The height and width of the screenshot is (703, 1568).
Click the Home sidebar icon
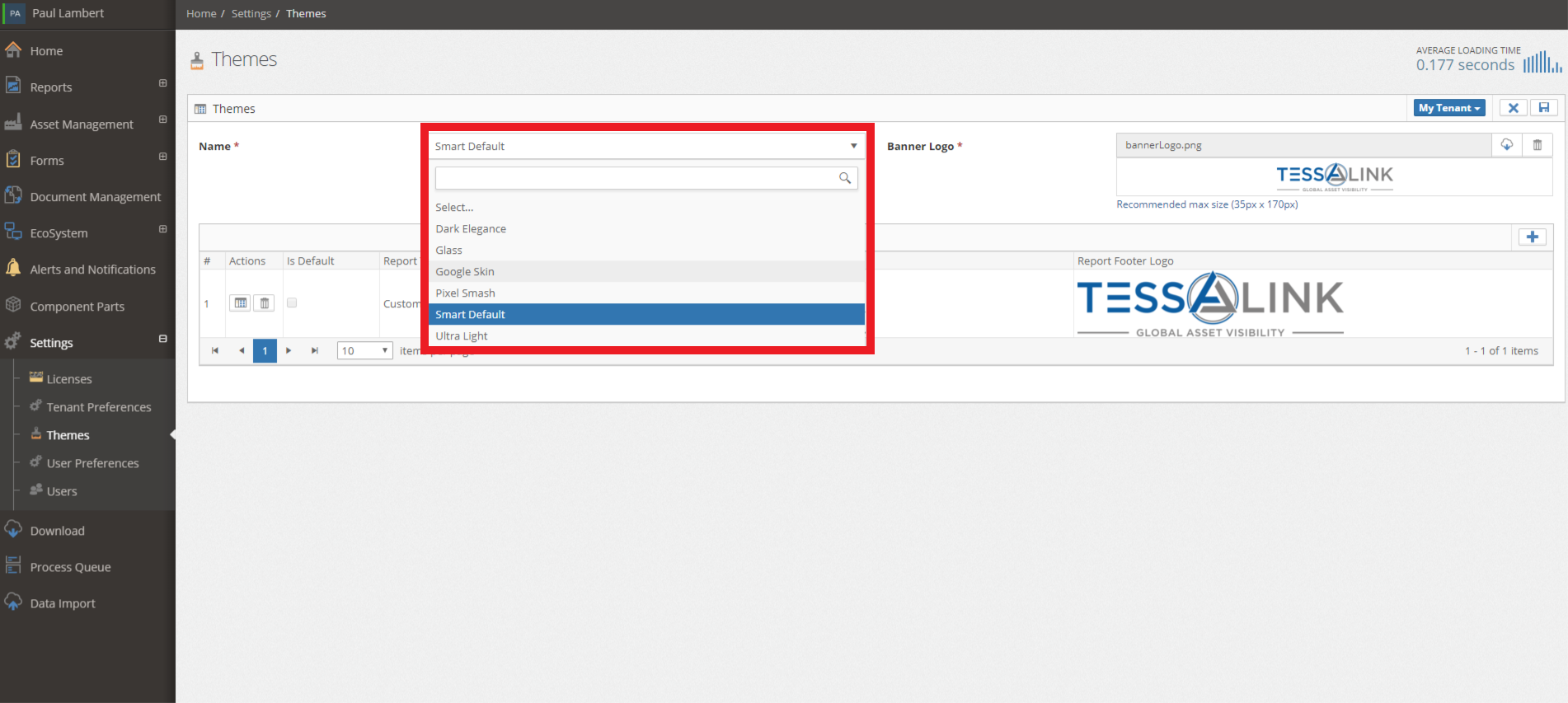13,50
